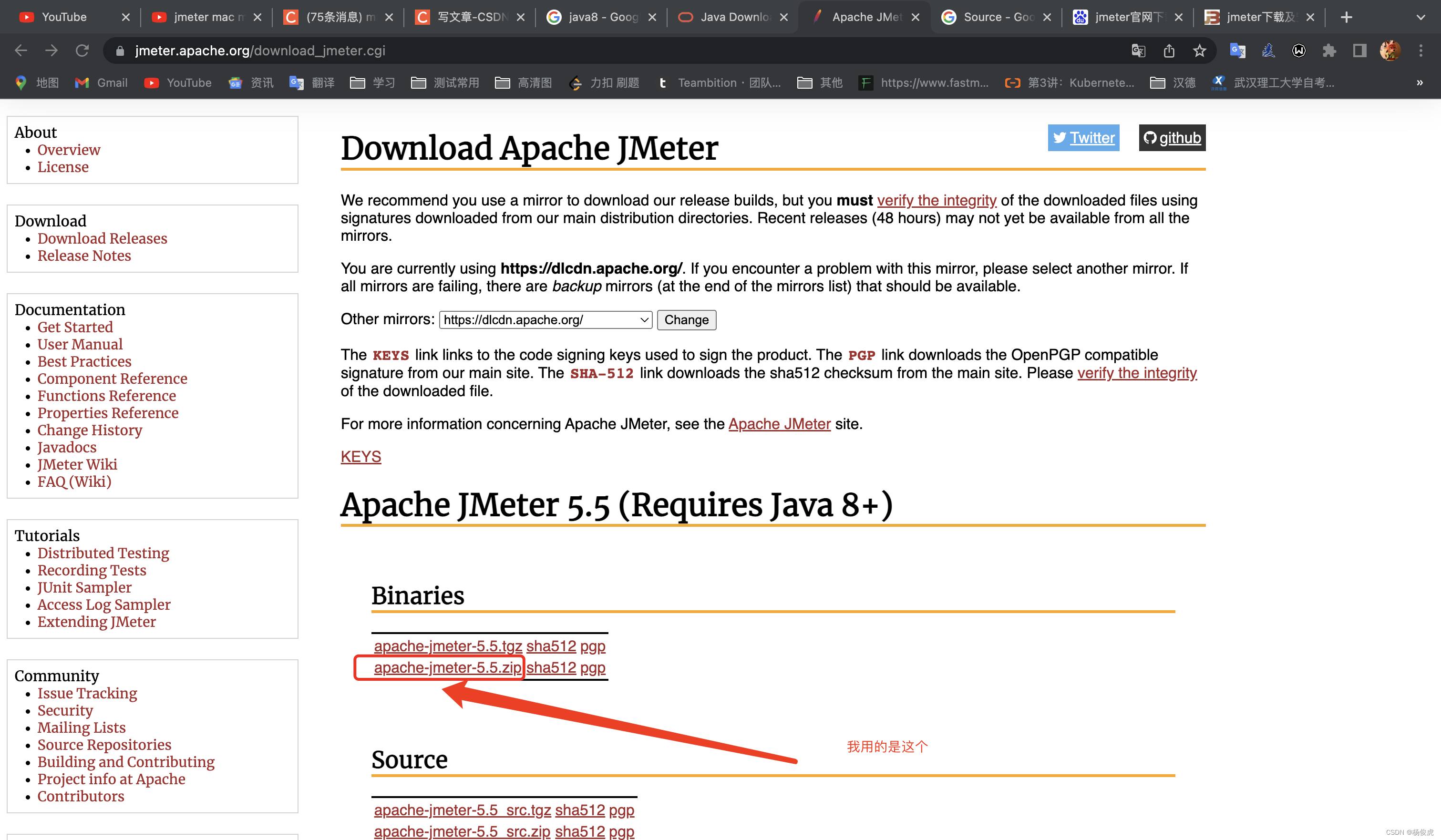Open the Gmail bookmark
The height and width of the screenshot is (840, 1441).
pos(101,83)
